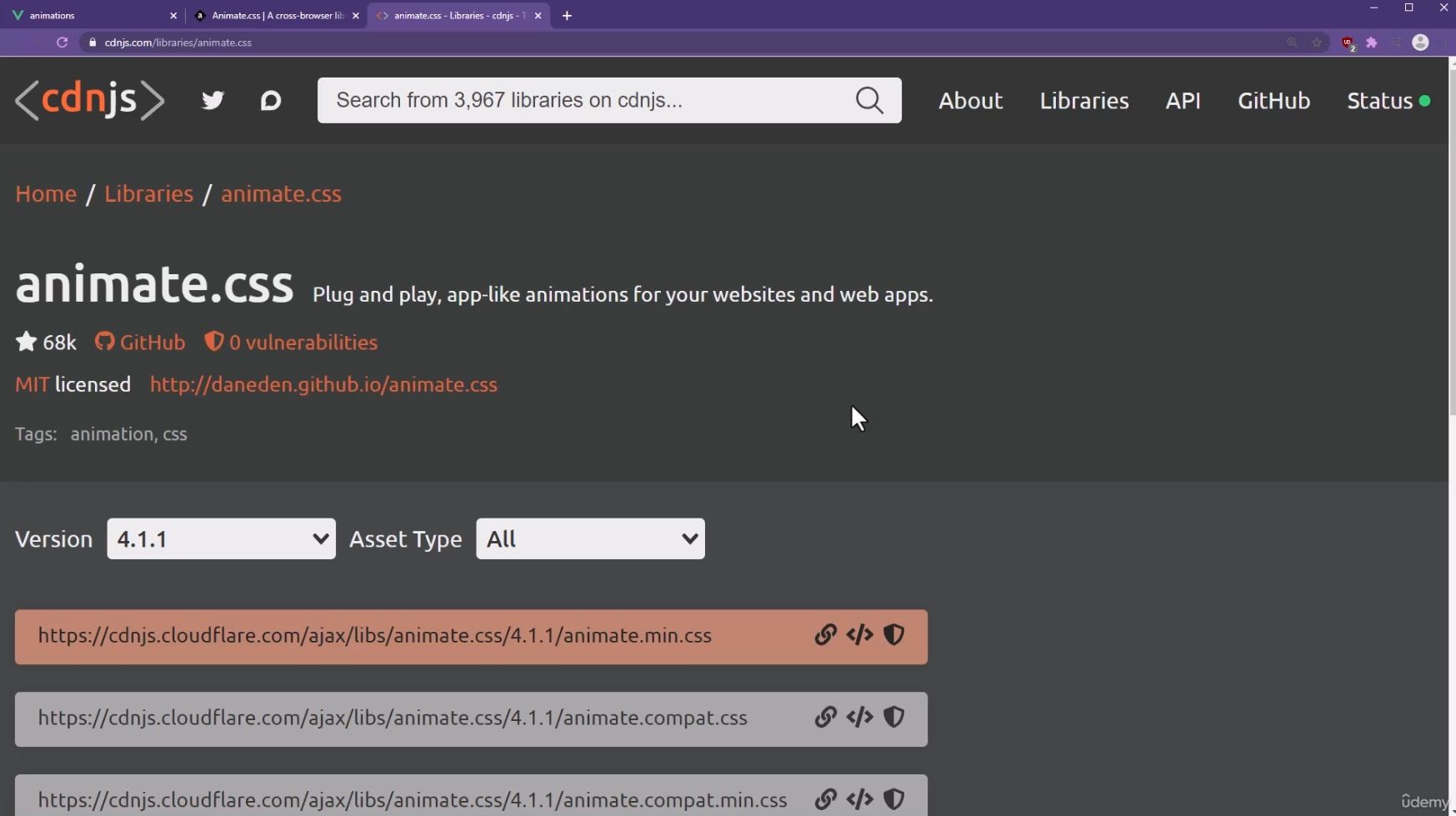
Task: Click the cdnjs logo
Action: tap(90, 100)
